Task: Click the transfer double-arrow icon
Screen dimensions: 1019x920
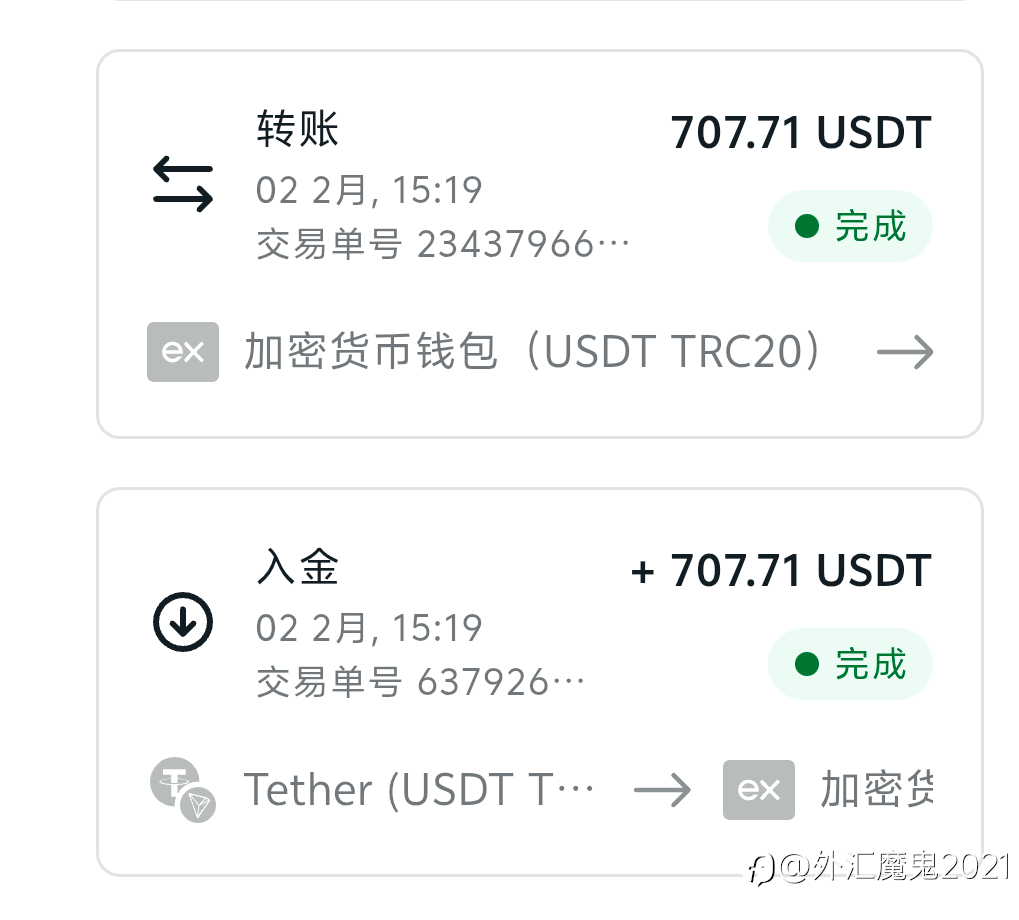Action: point(183,186)
